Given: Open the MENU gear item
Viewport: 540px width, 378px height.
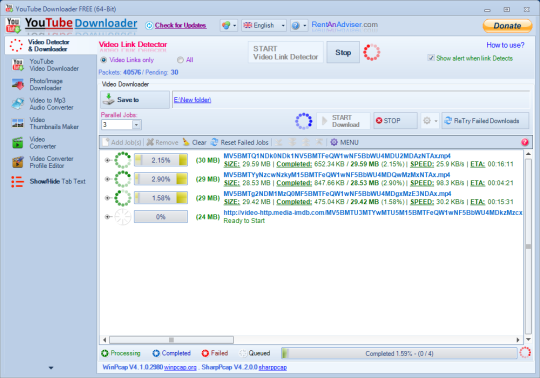Looking at the screenshot, I should 344,142.
